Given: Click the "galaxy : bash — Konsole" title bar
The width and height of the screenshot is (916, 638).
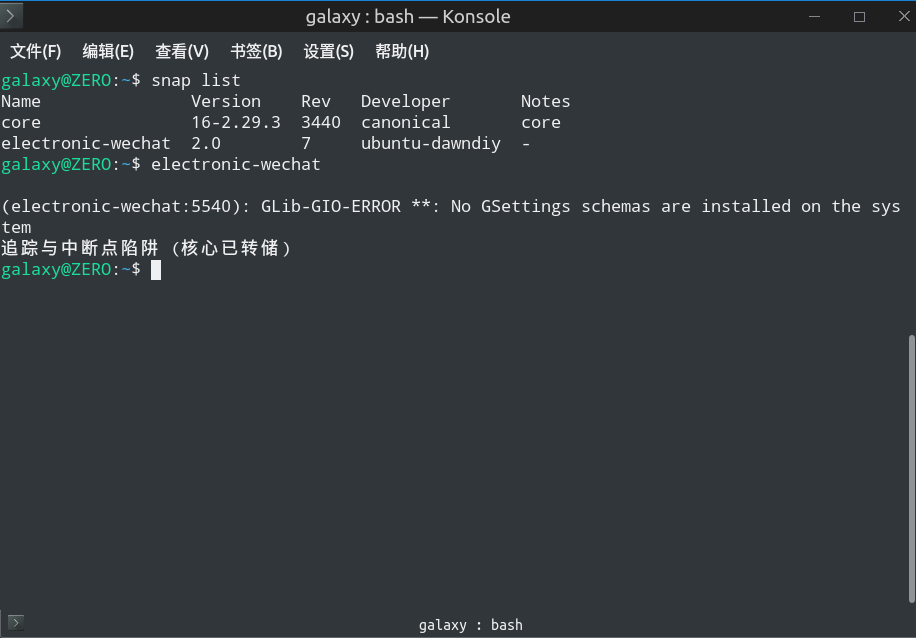Looking at the screenshot, I should pyautogui.click(x=408, y=16).
